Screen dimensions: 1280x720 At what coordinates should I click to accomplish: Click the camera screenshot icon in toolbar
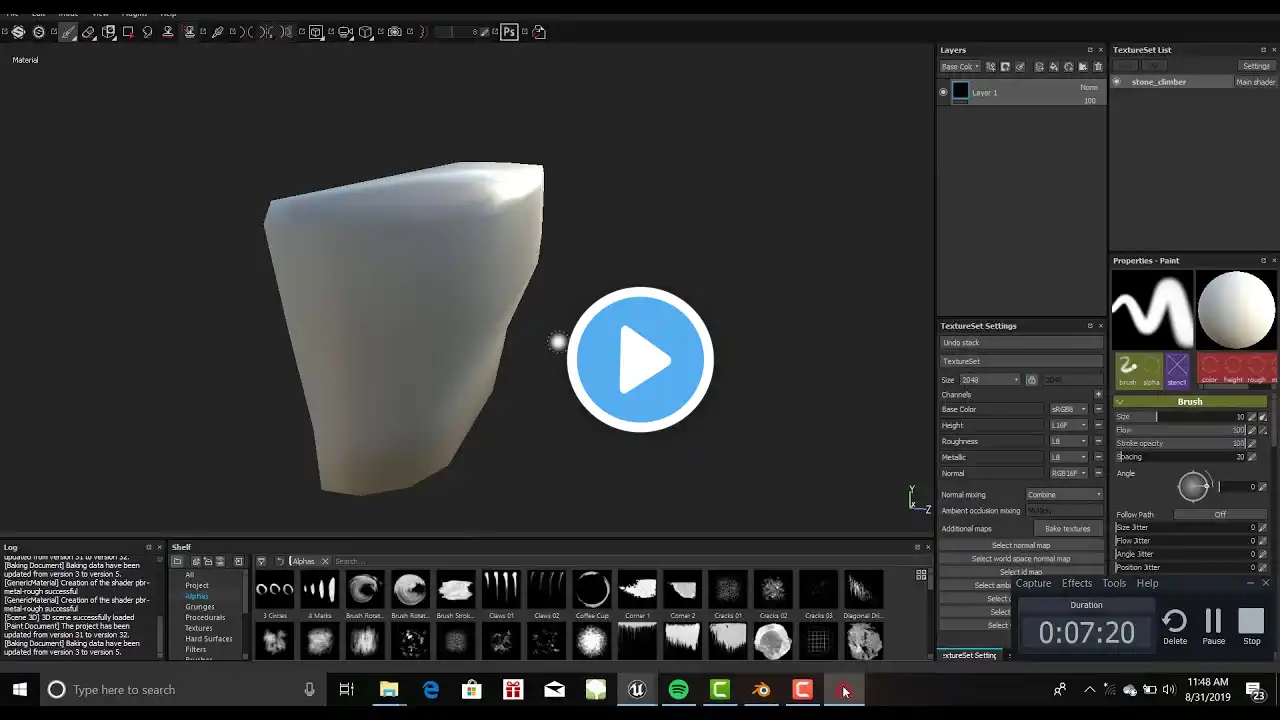394,32
